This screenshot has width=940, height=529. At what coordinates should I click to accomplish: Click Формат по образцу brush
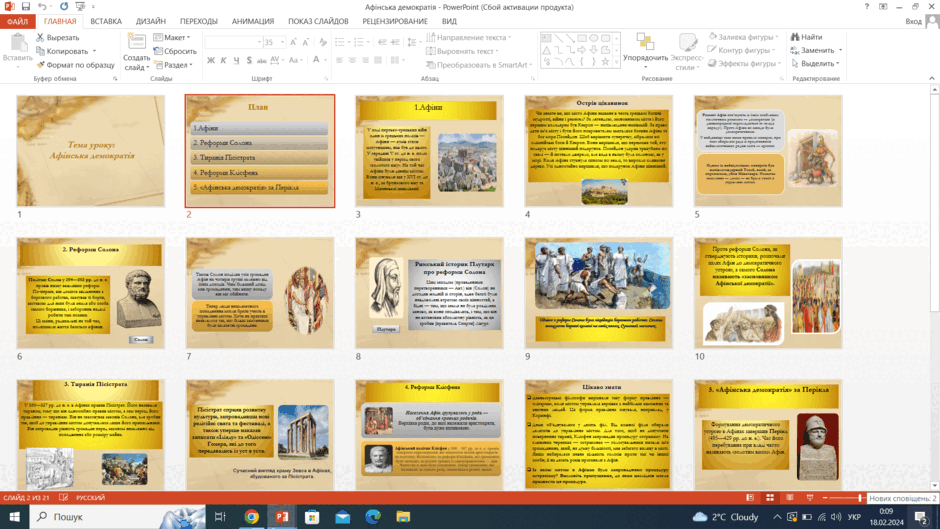pyautogui.click(x=75, y=65)
